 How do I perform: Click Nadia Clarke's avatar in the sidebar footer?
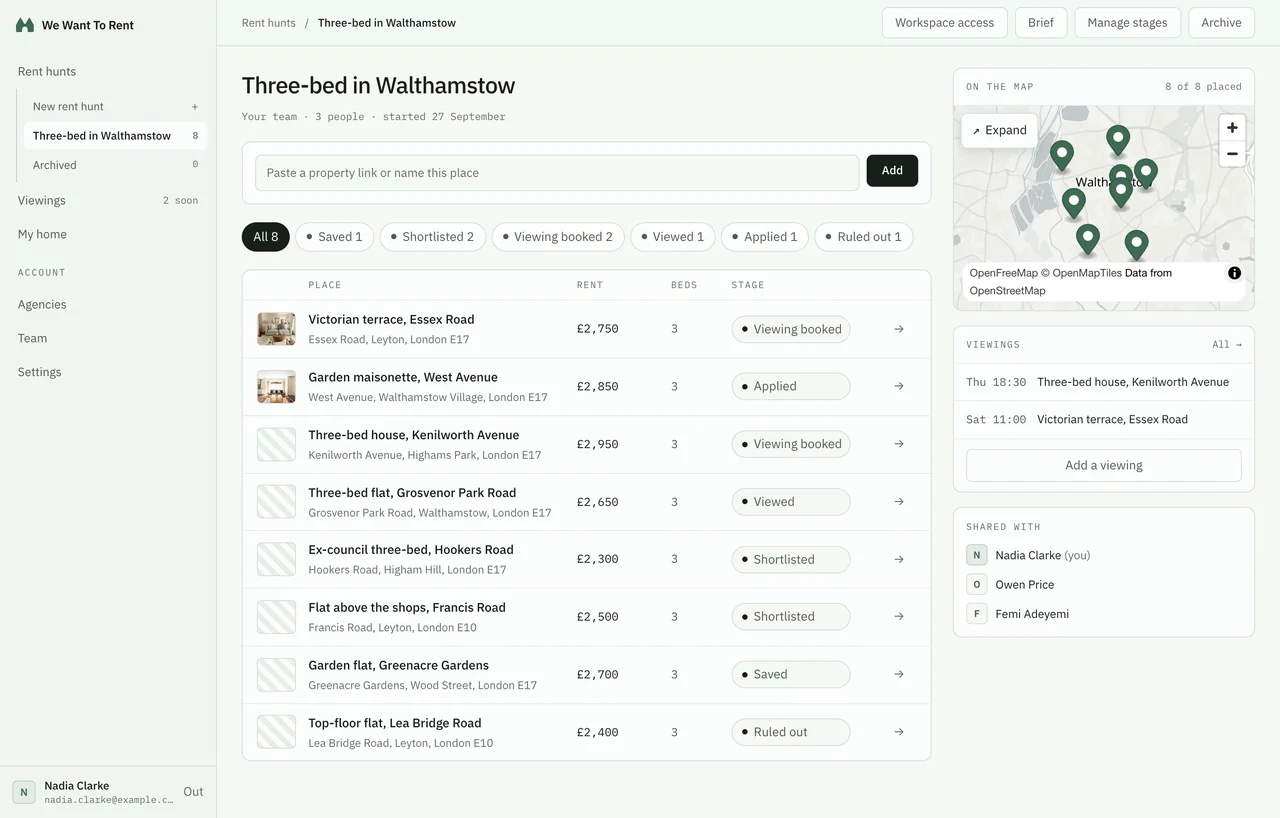[x=24, y=792]
